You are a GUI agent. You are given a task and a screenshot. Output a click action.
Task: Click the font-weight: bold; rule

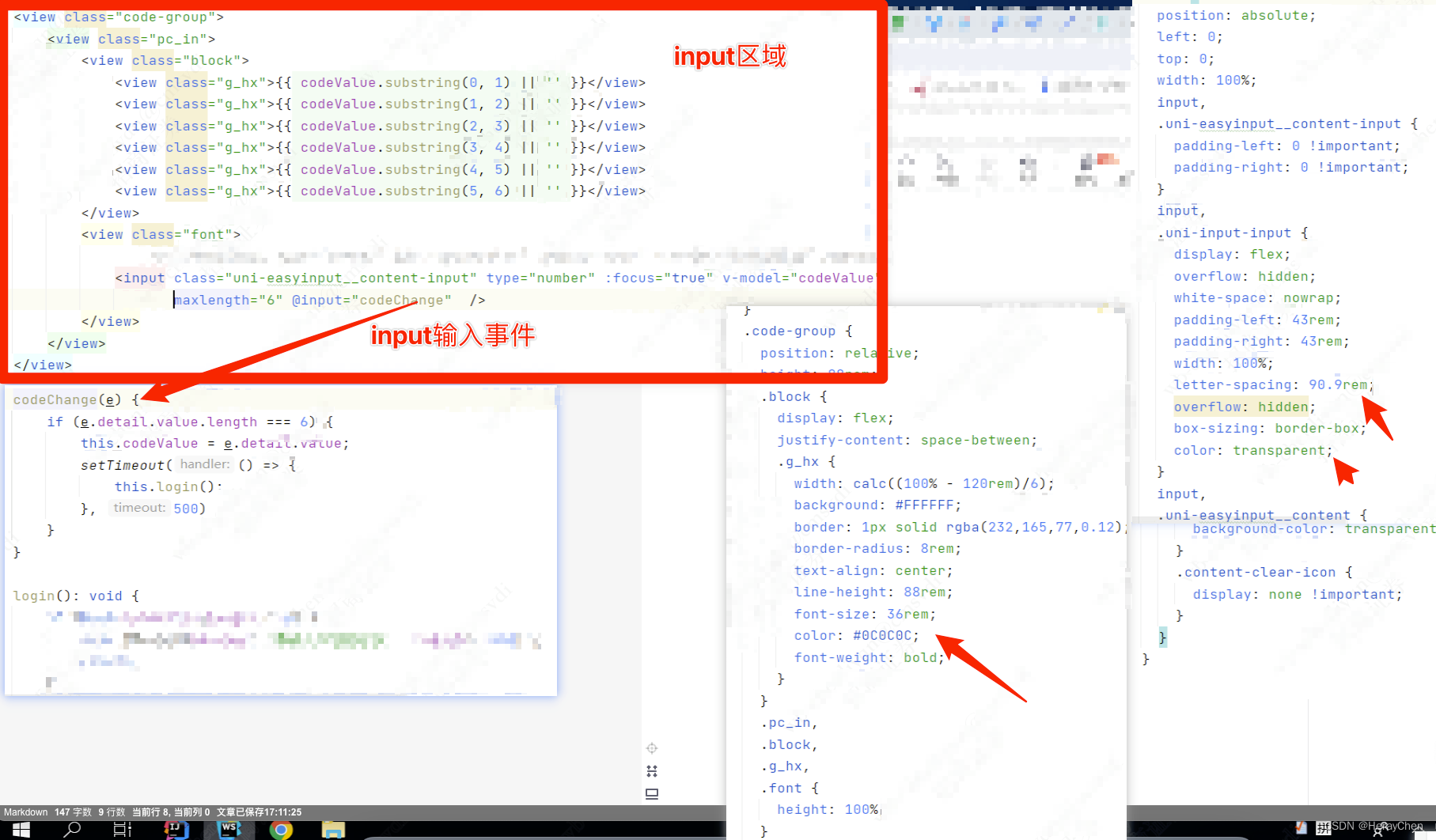[870, 658]
